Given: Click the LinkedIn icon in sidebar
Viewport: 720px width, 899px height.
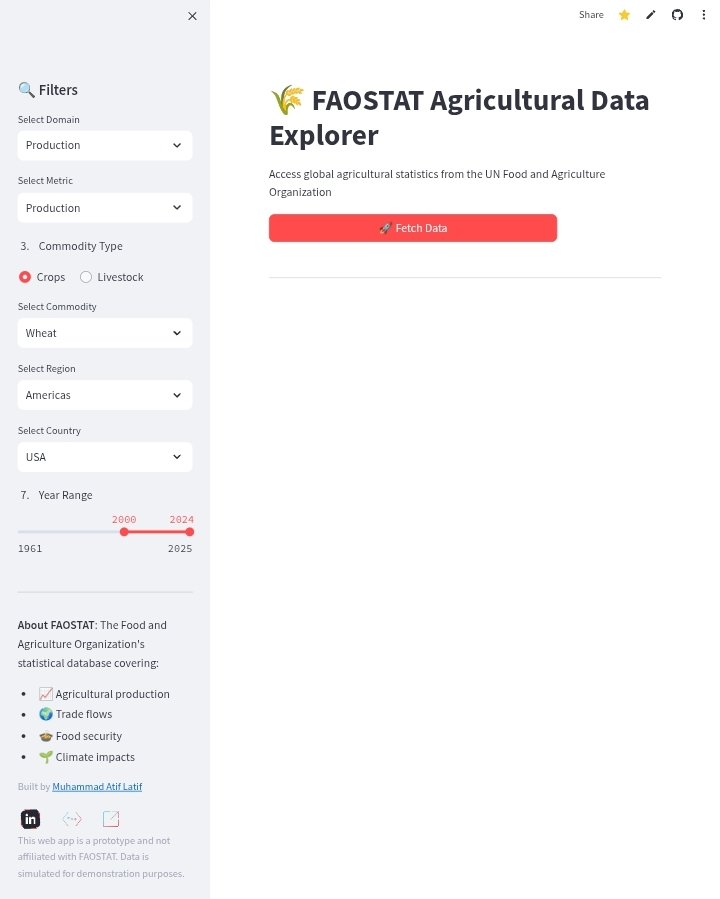Looking at the screenshot, I should 30,819.
